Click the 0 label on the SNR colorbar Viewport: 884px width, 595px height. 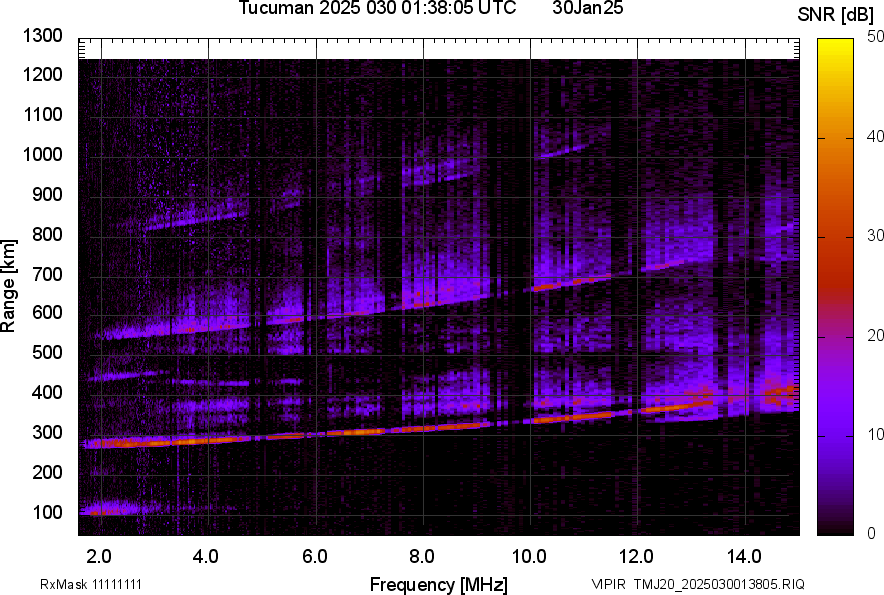click(872, 533)
